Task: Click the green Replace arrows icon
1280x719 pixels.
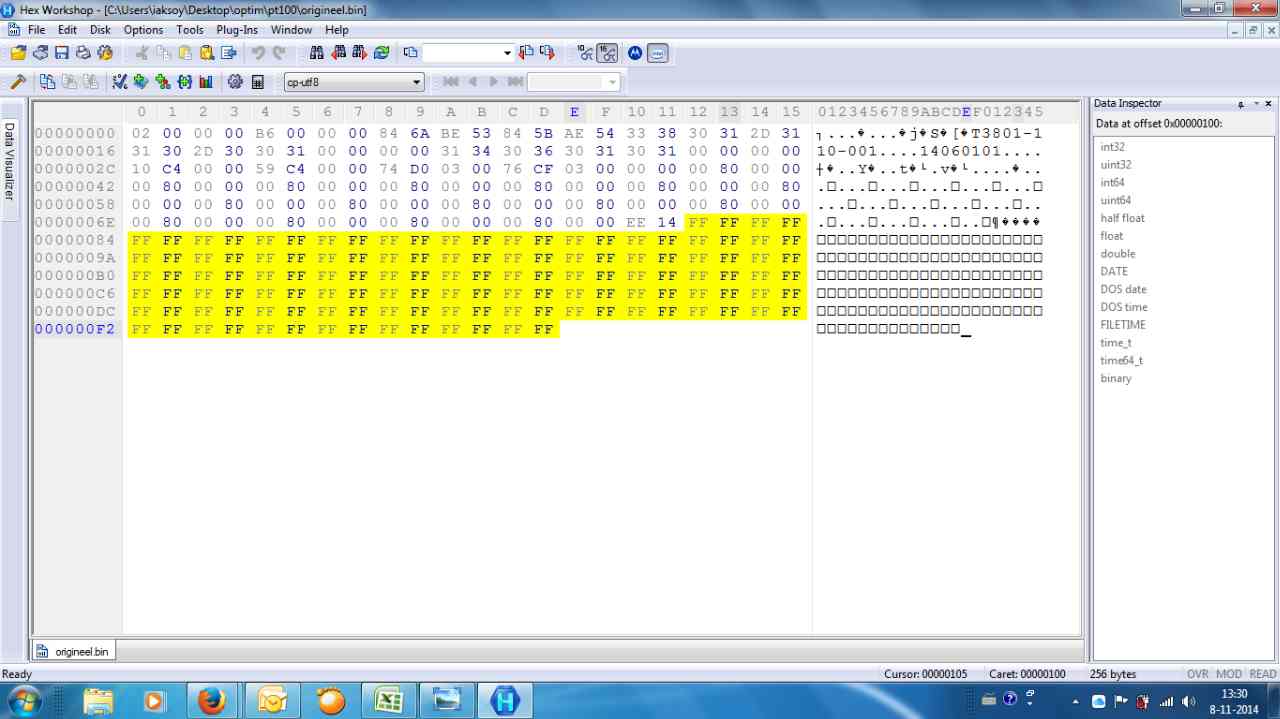Action: (381, 53)
